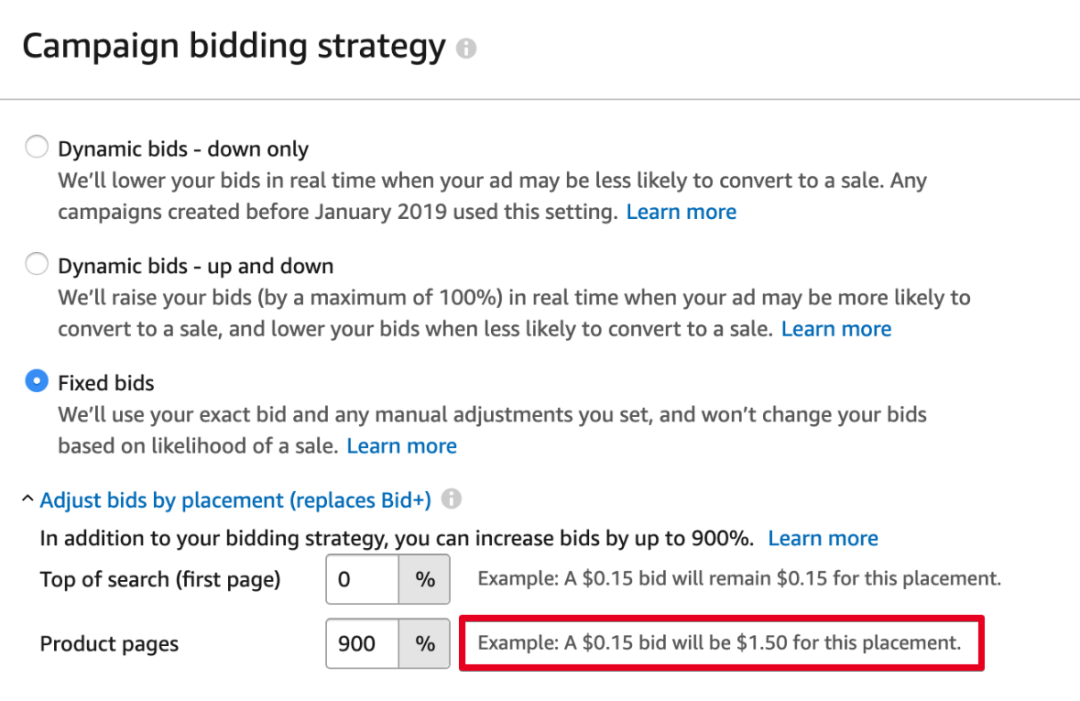Click info icon beside Campaign bidding strategy
The height and width of the screenshot is (701, 1080).
pyautogui.click(x=466, y=48)
